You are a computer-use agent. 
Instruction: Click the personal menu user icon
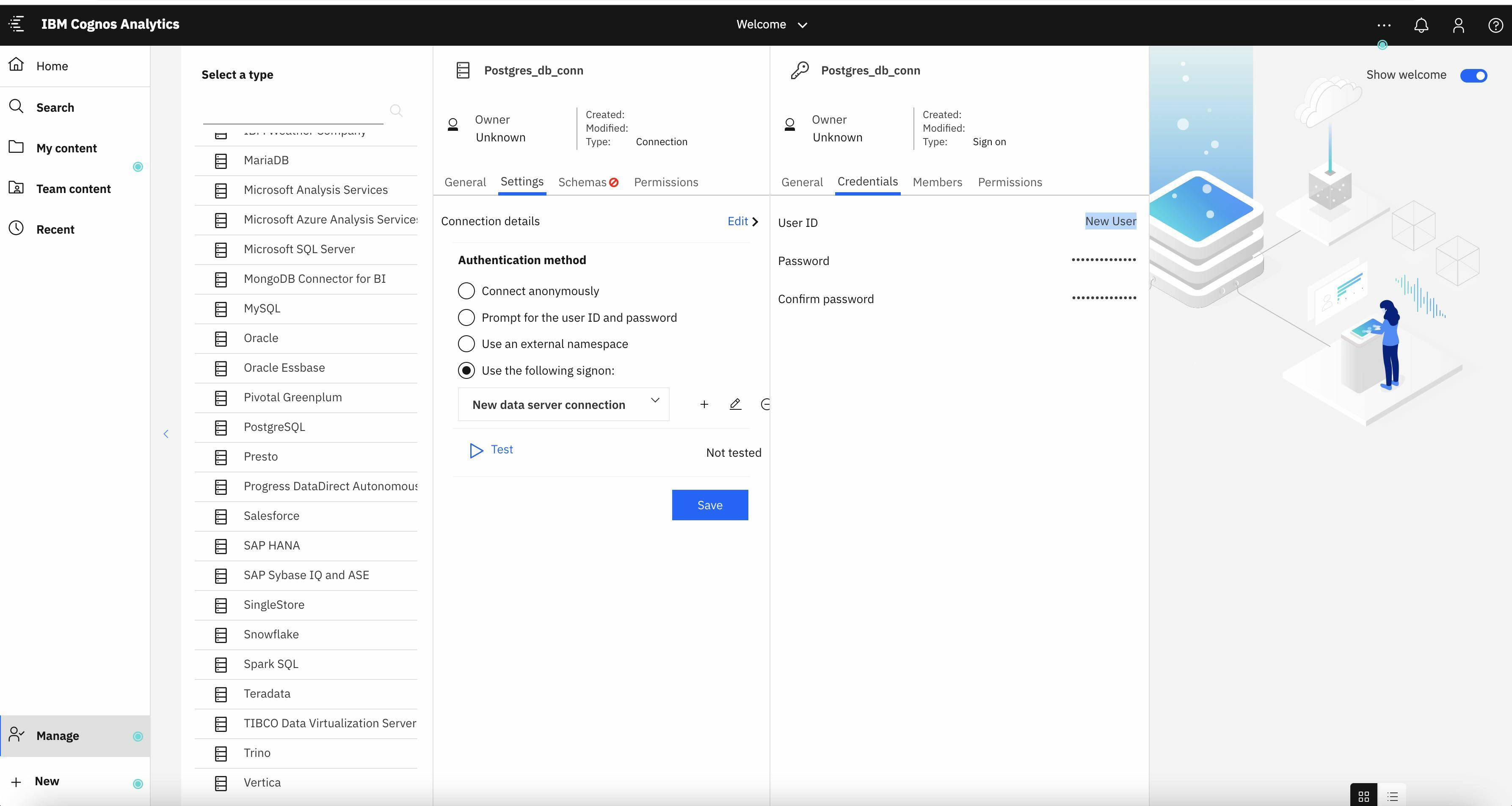1459,25
